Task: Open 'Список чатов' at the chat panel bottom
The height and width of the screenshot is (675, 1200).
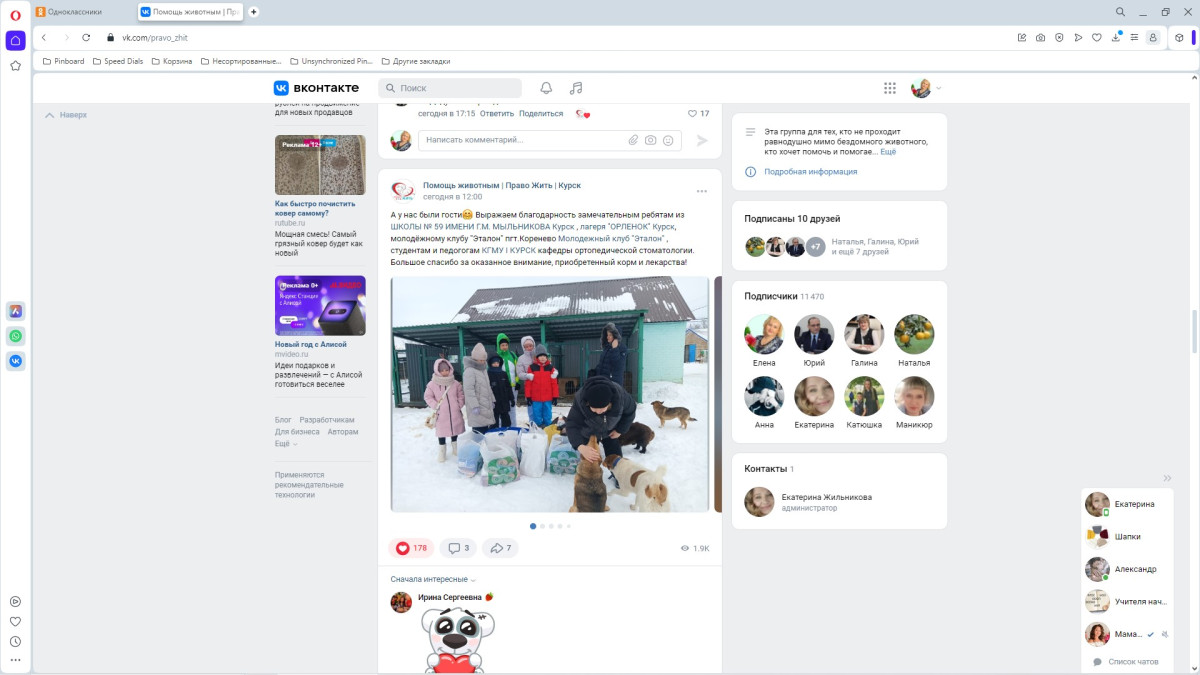Action: (1127, 662)
